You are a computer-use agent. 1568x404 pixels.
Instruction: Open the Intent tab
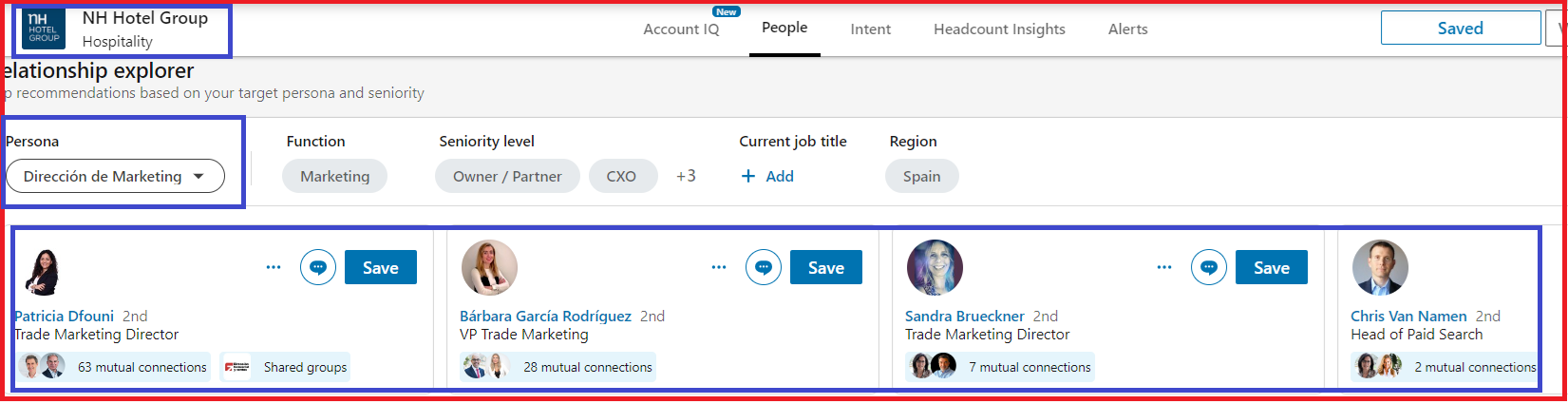(870, 29)
